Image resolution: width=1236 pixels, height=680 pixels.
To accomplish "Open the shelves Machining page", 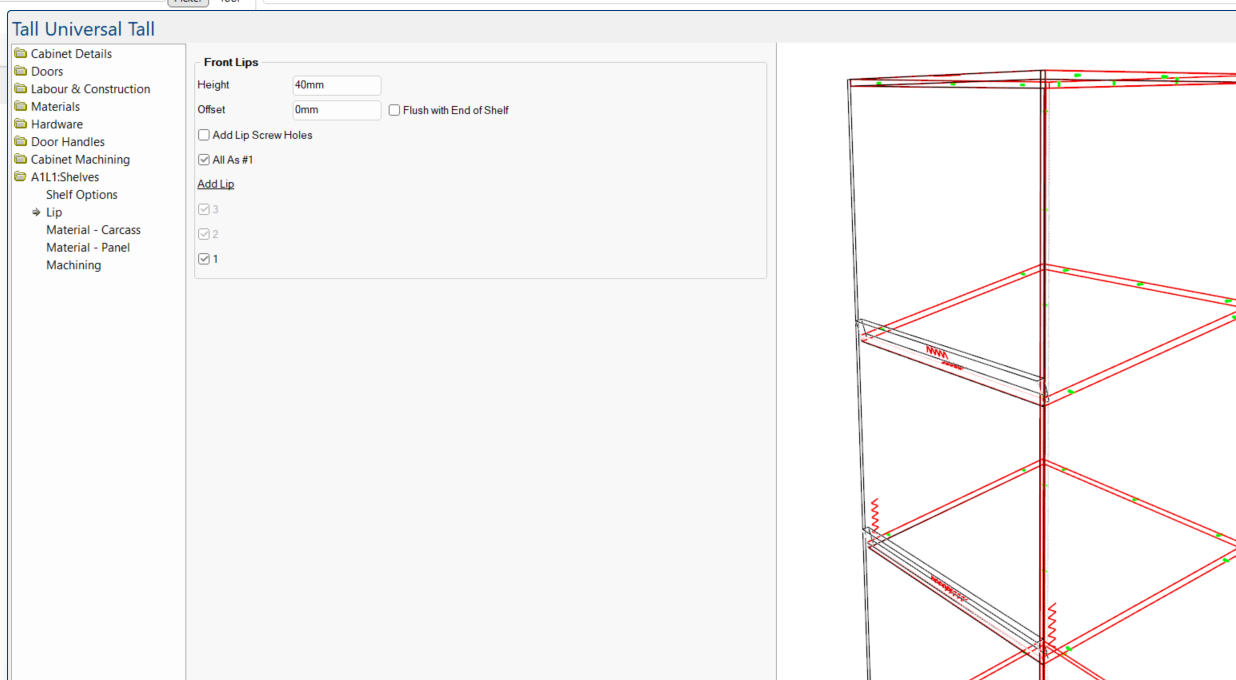I will [73, 265].
